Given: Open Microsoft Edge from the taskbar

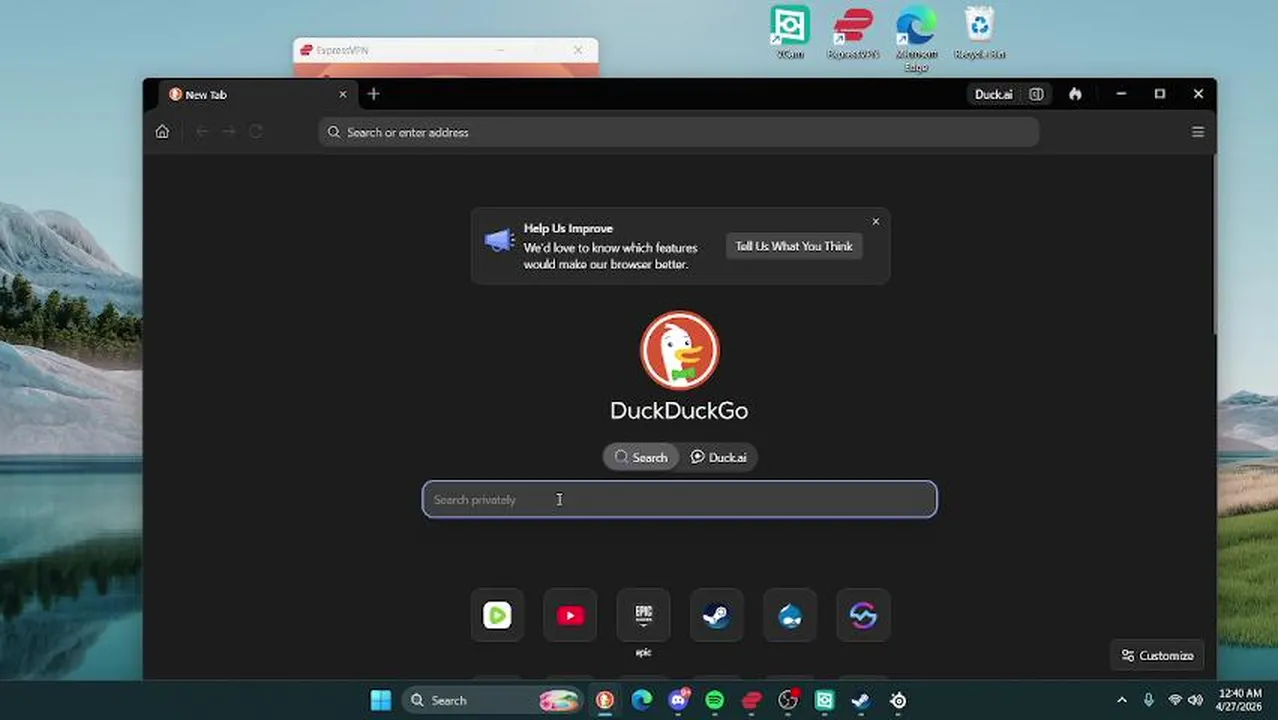Looking at the screenshot, I should click(642, 700).
